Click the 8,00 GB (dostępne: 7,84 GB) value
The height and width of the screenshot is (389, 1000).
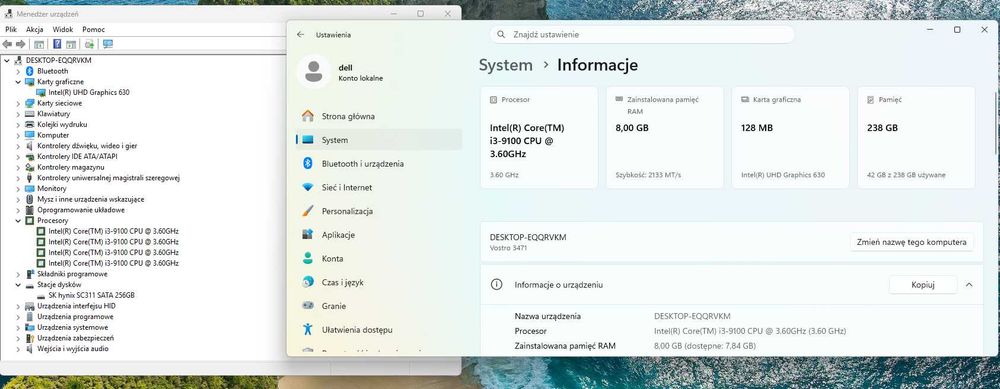[x=705, y=346]
